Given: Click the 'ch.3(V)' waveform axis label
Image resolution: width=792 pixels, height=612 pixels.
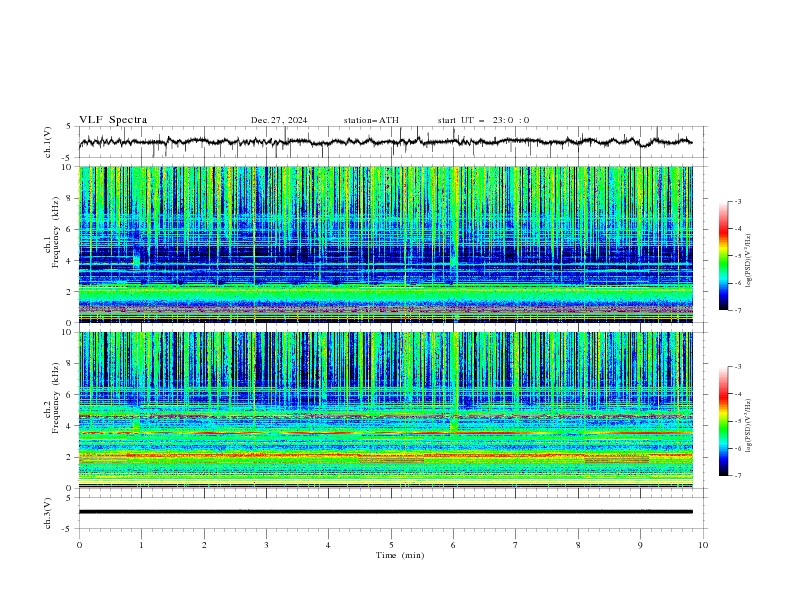Looking at the screenshot, I should click(x=48, y=513).
